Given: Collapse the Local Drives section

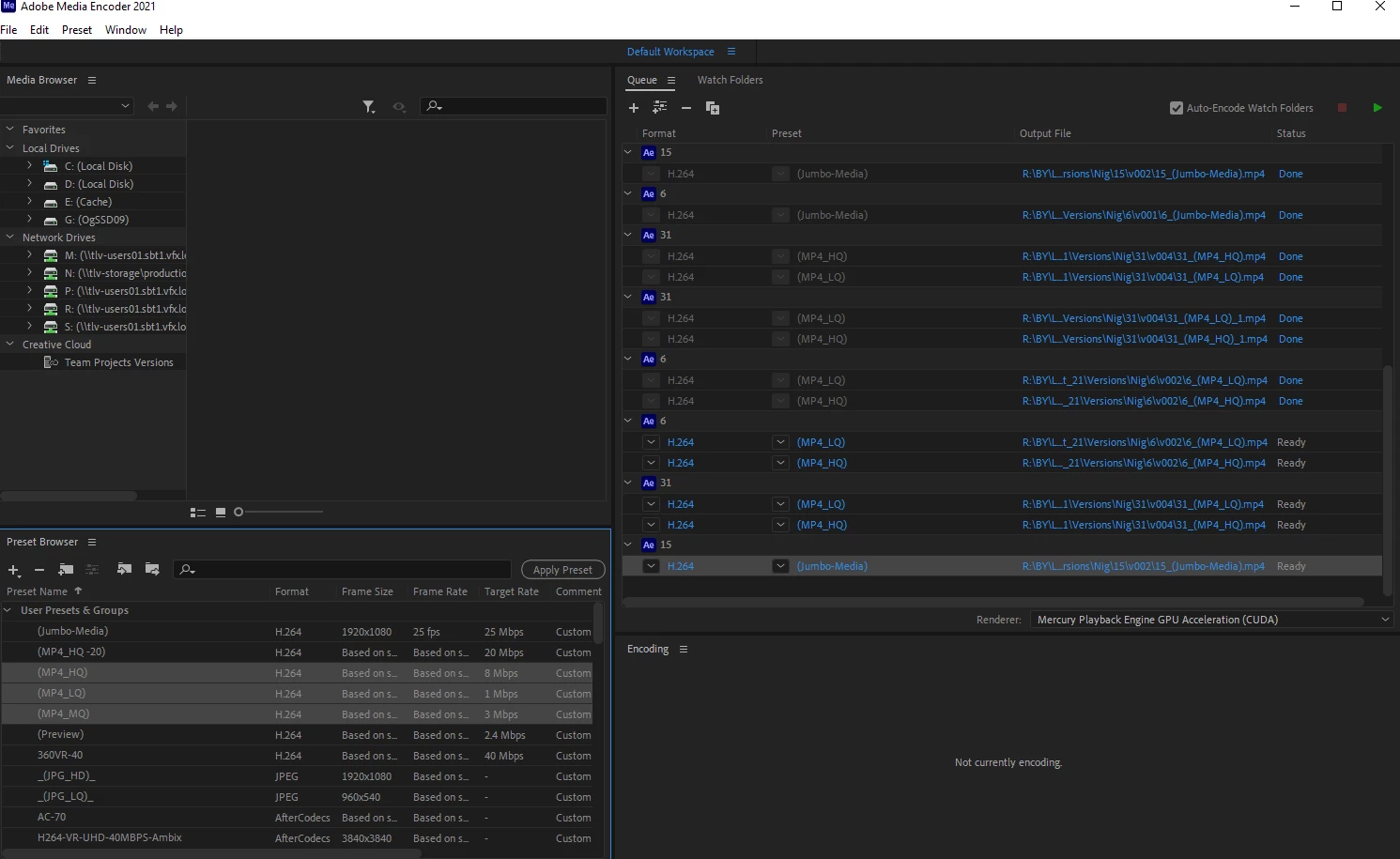Looking at the screenshot, I should pyautogui.click(x=10, y=148).
